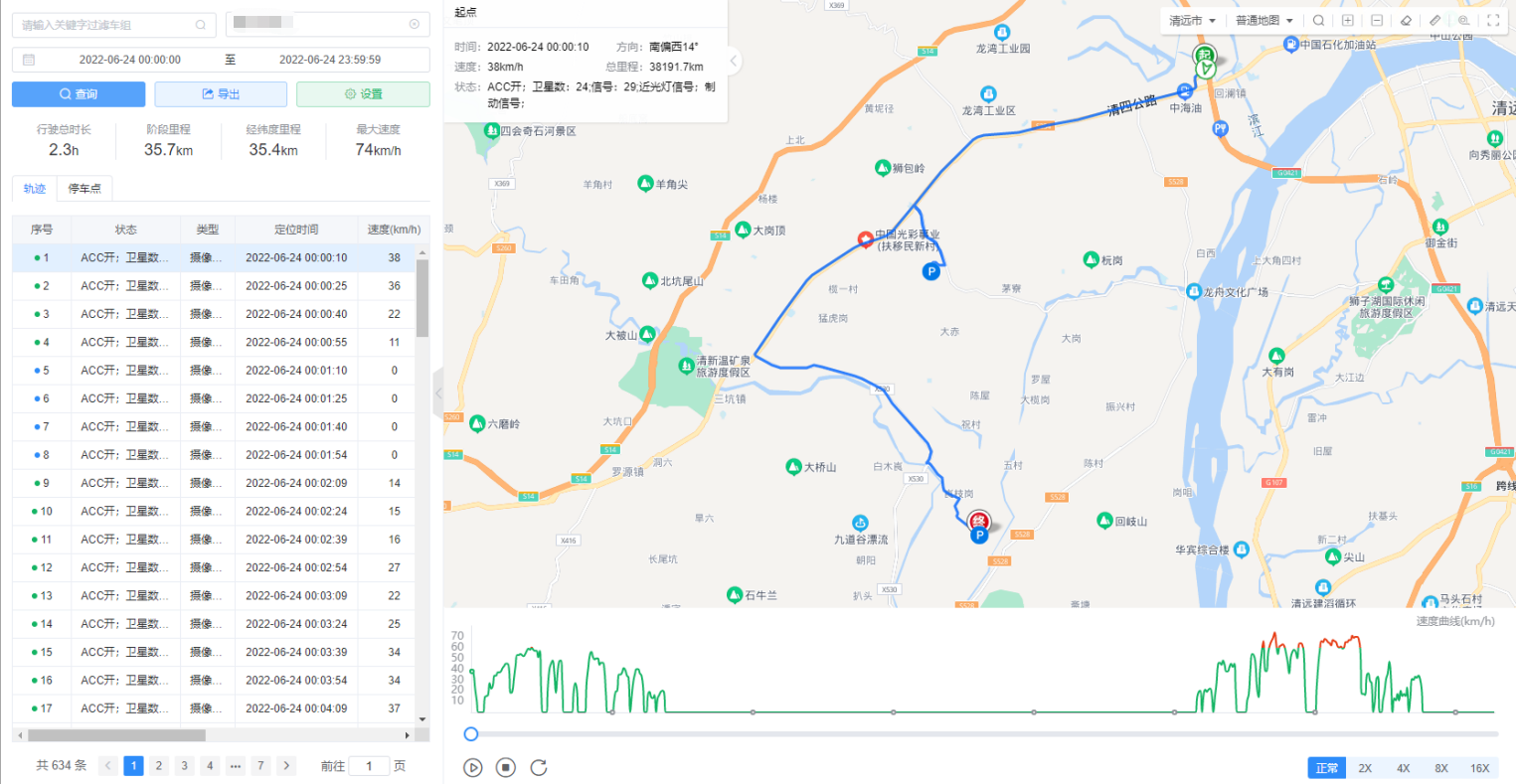Open the 普通地图 map type dropdown
This screenshot has height=784, width=1516.
(x=1263, y=21)
